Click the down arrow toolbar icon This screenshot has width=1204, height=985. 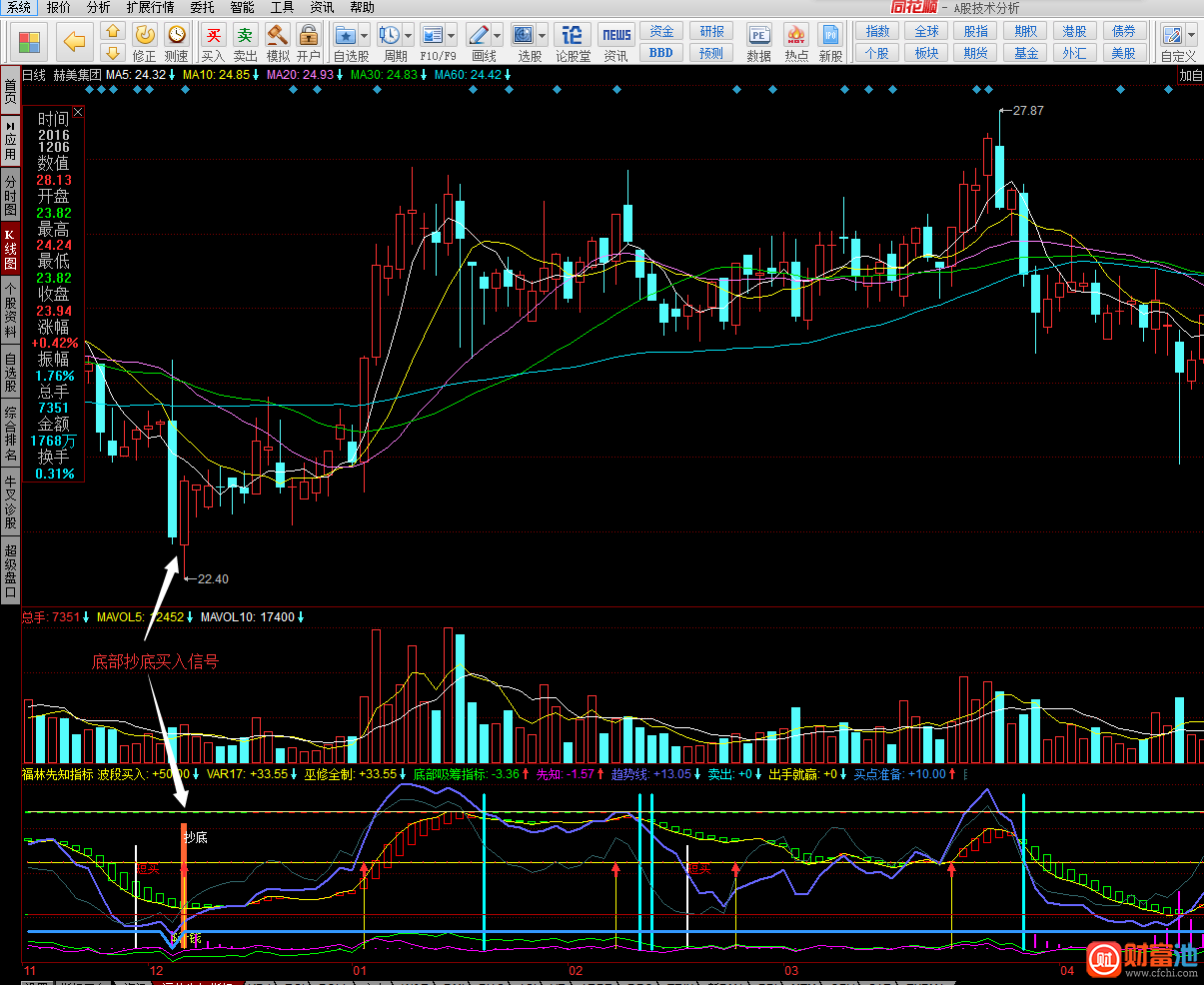(113, 52)
